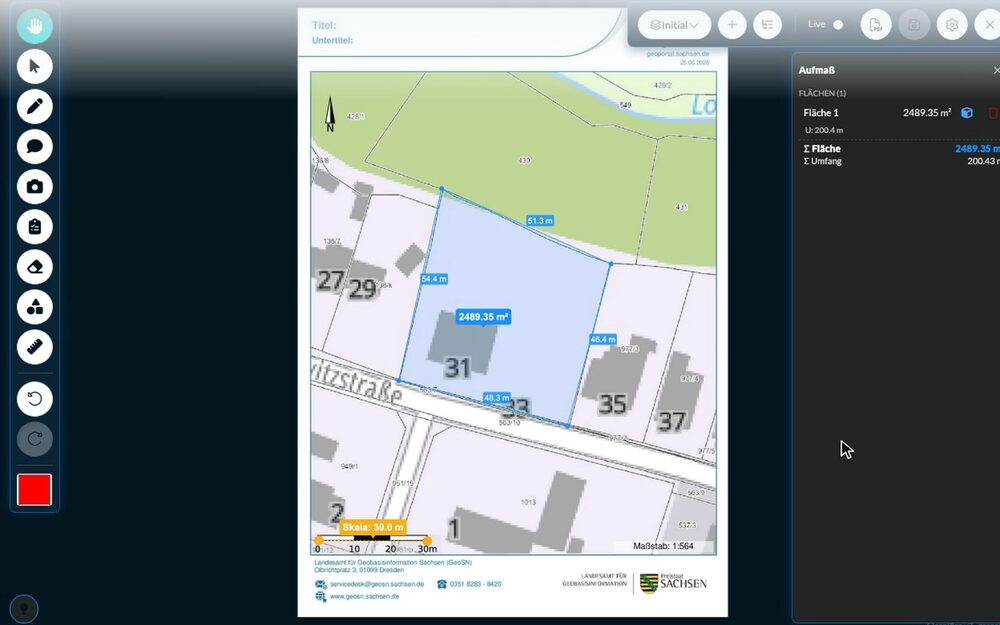1000x625 pixels.
Task: Activate the pencil drawing tool
Action: pyautogui.click(x=34, y=107)
